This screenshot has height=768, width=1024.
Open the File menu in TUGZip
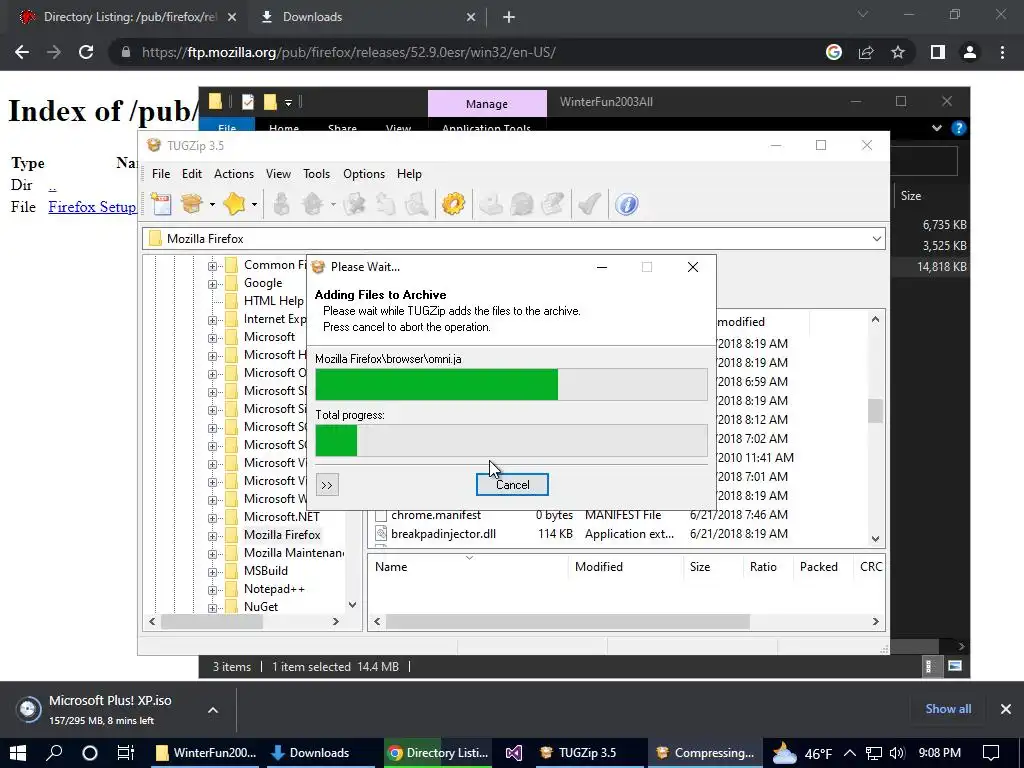coord(161,174)
